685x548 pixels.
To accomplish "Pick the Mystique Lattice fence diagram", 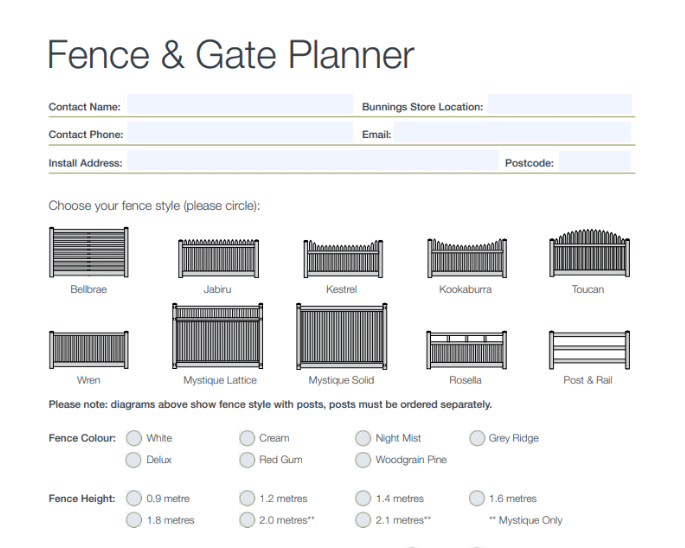I will [x=220, y=338].
